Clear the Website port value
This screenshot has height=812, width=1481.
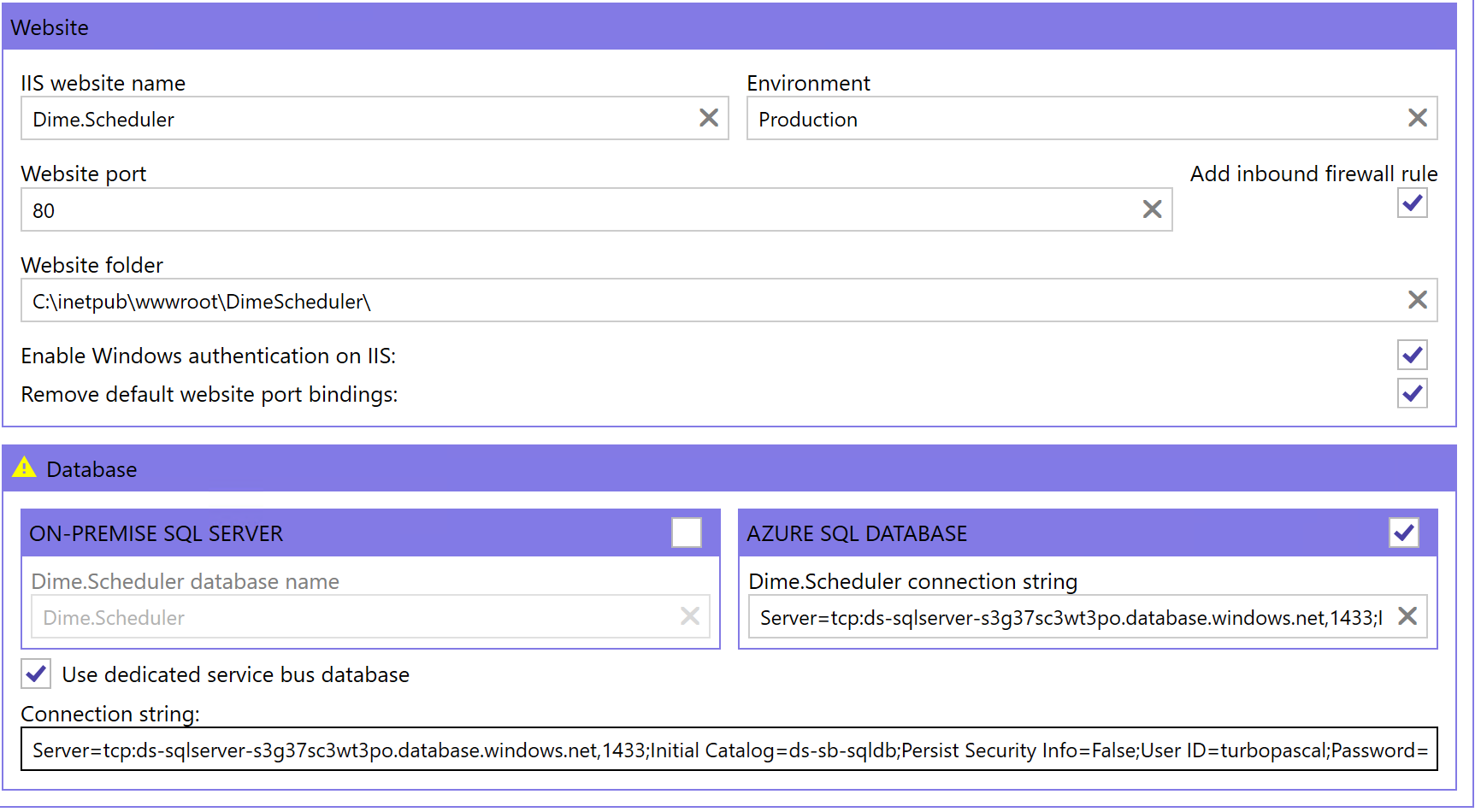point(1152,209)
